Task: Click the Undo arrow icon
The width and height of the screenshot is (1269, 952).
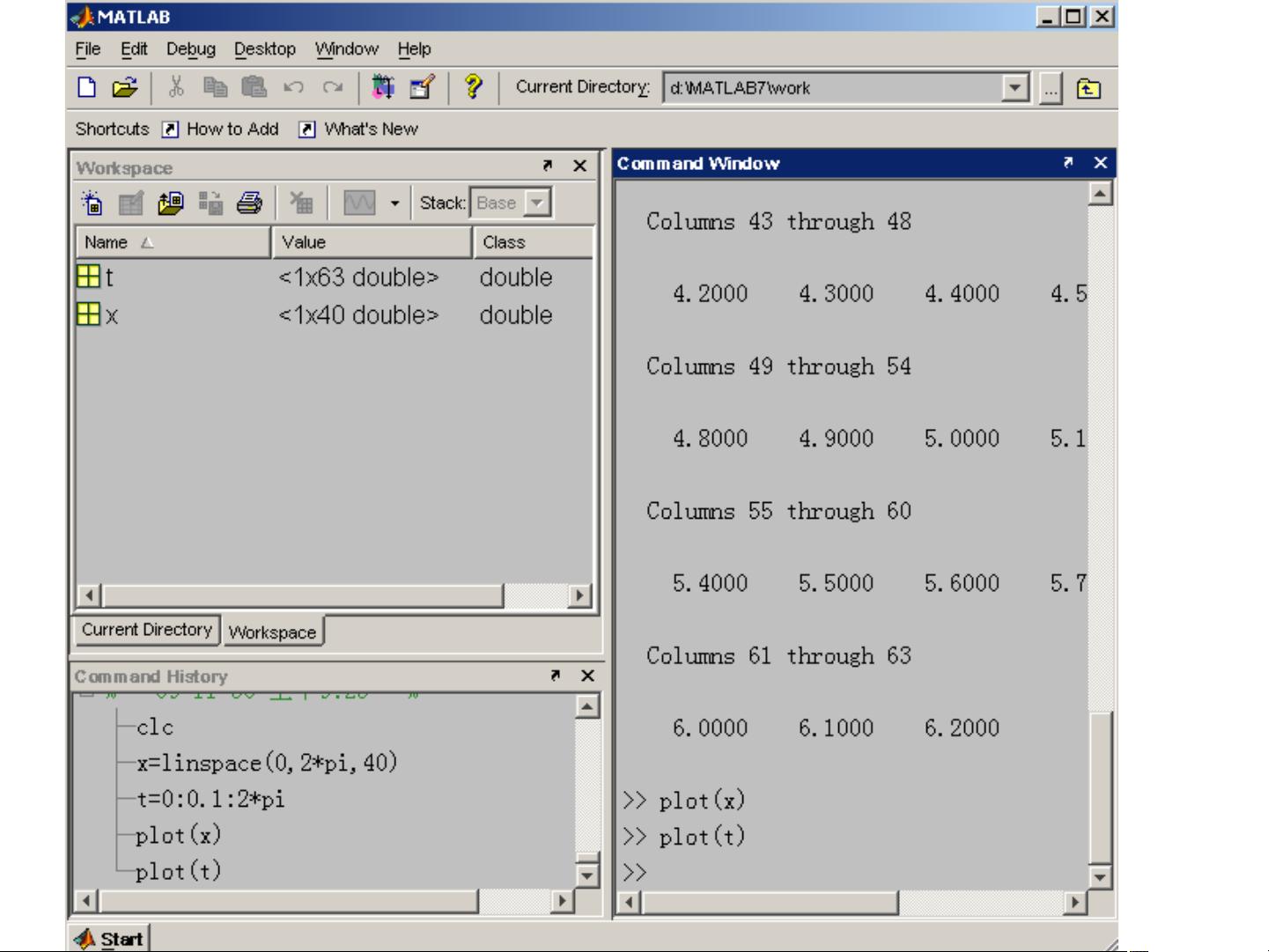Action: [x=293, y=86]
